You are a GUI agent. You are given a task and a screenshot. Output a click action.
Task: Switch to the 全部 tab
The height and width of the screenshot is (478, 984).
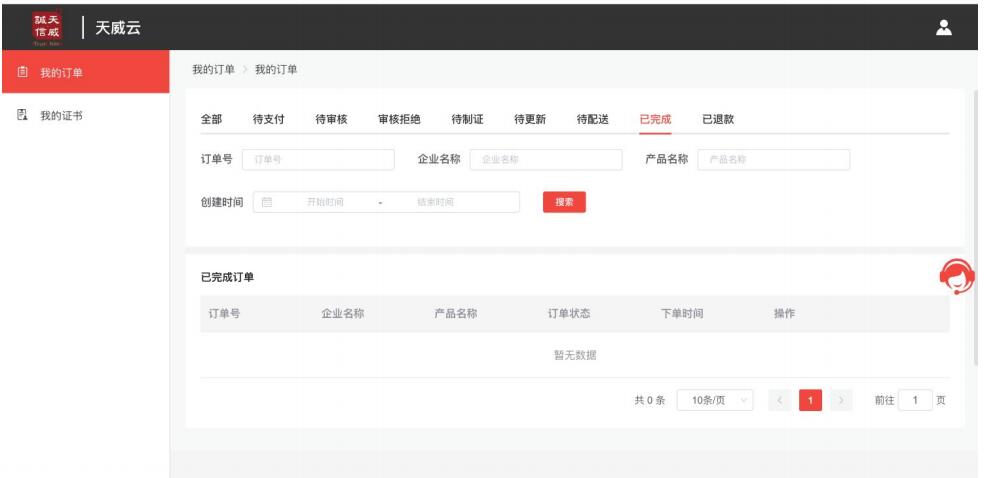click(x=211, y=120)
